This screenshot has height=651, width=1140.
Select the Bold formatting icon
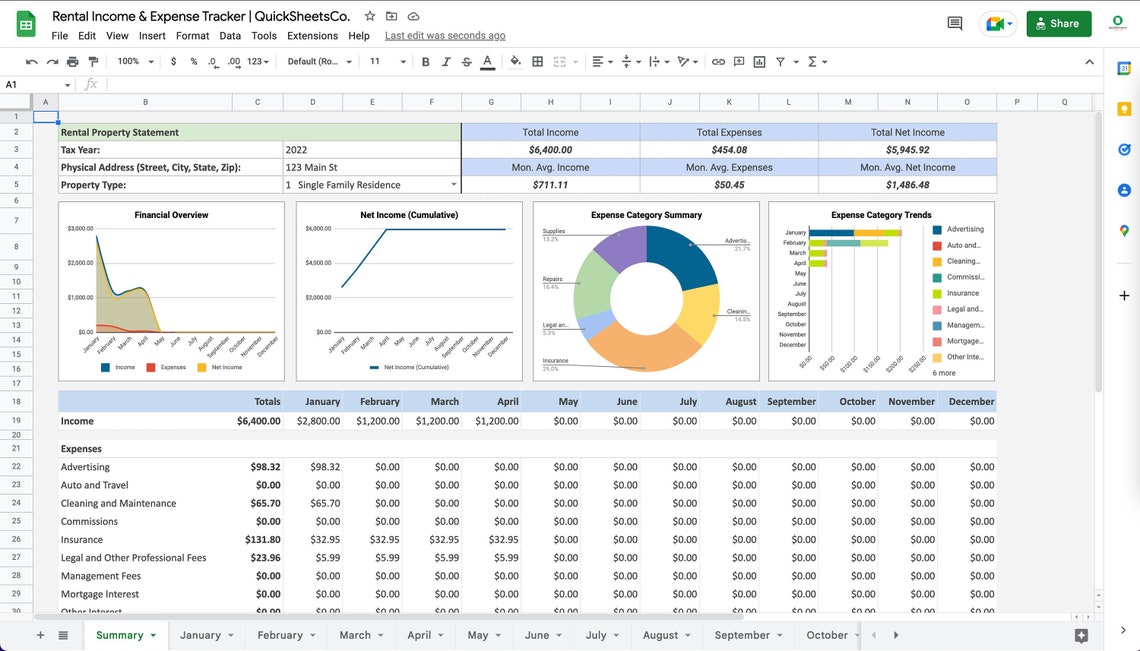425,61
